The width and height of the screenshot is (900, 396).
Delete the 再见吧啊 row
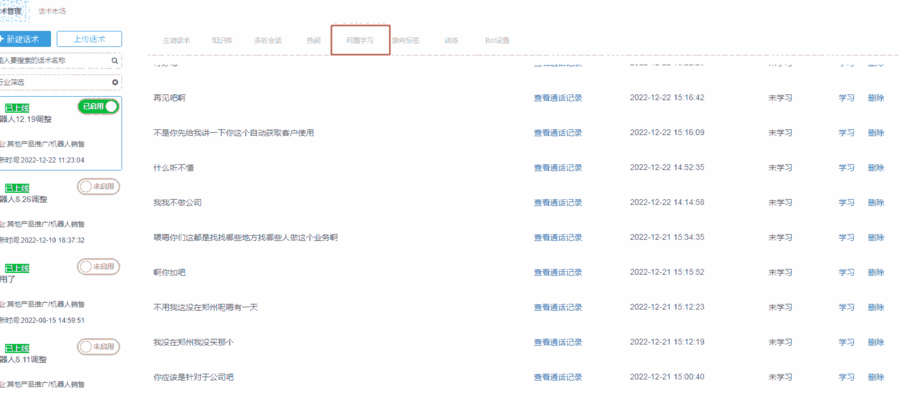876,98
